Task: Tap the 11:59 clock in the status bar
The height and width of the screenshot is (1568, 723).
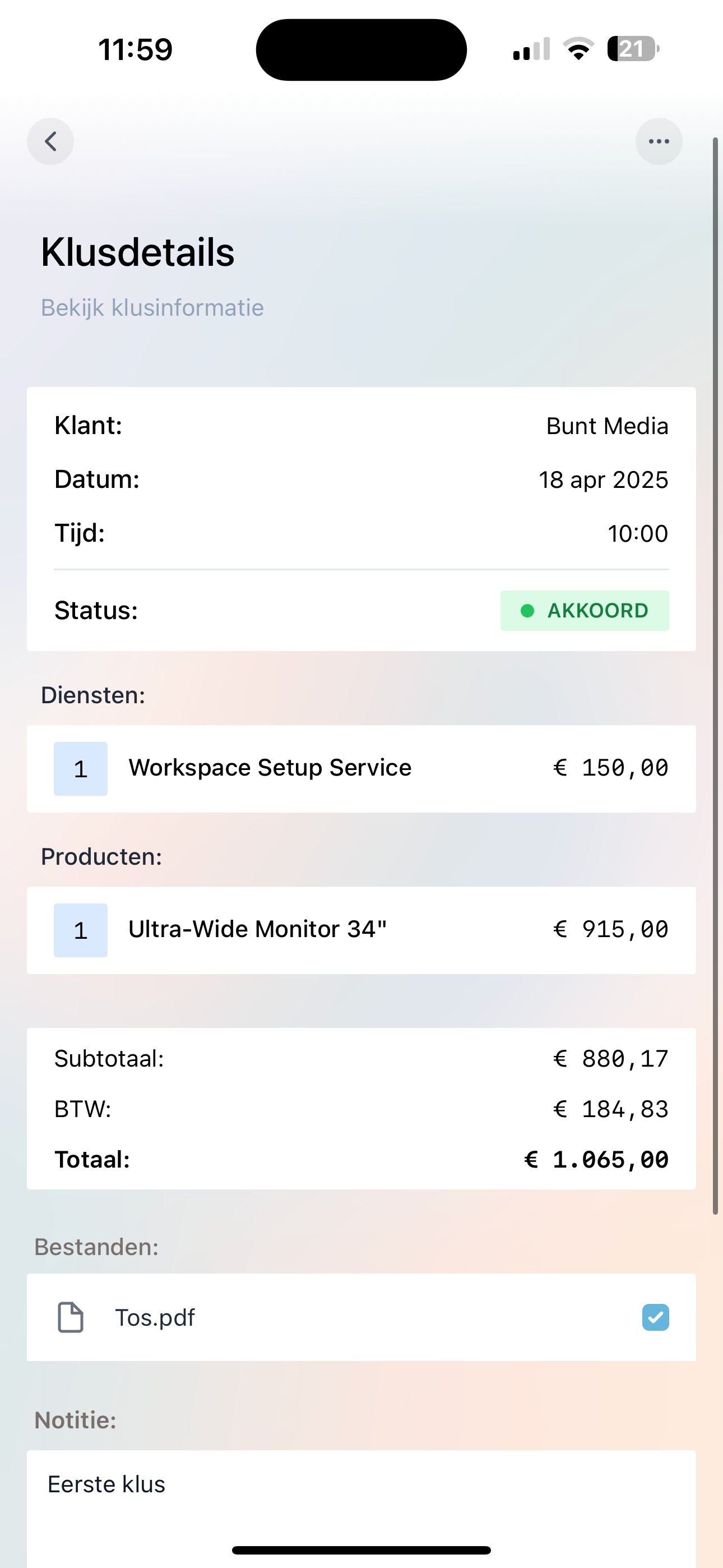Action: (x=136, y=49)
